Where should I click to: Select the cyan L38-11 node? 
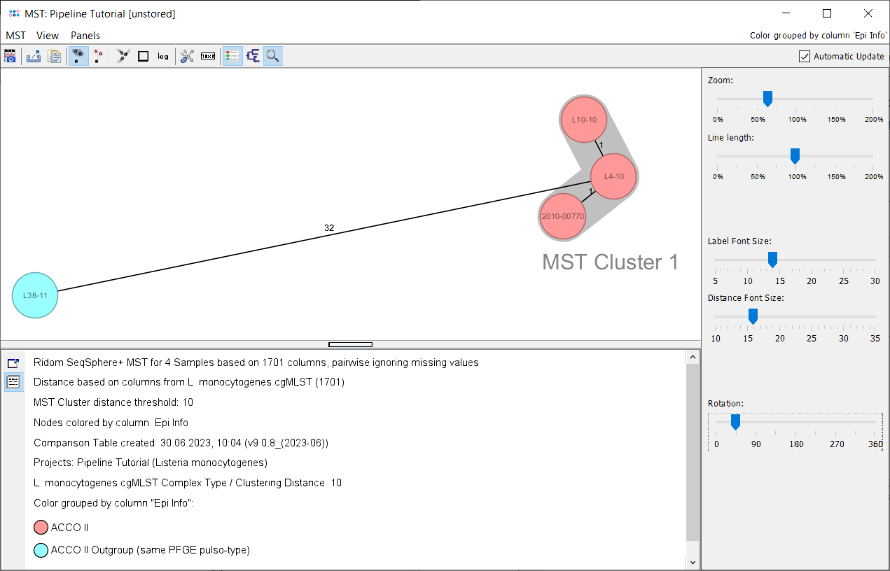[35, 295]
